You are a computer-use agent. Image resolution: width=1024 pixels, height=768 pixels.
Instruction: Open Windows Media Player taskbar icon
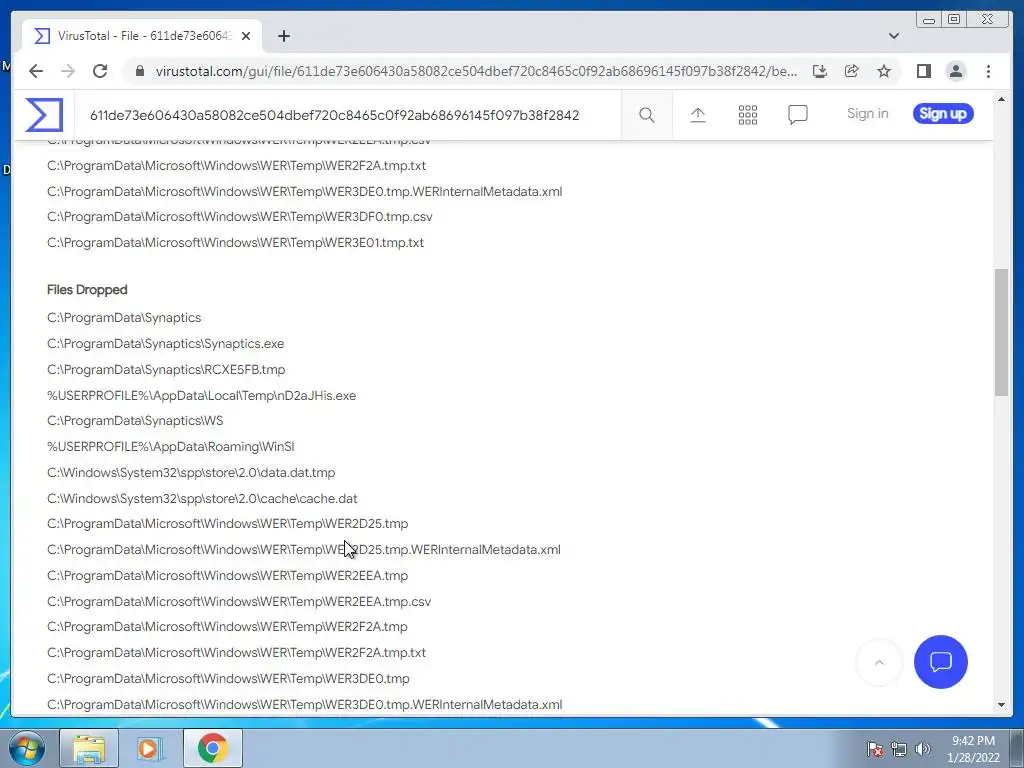pos(150,748)
